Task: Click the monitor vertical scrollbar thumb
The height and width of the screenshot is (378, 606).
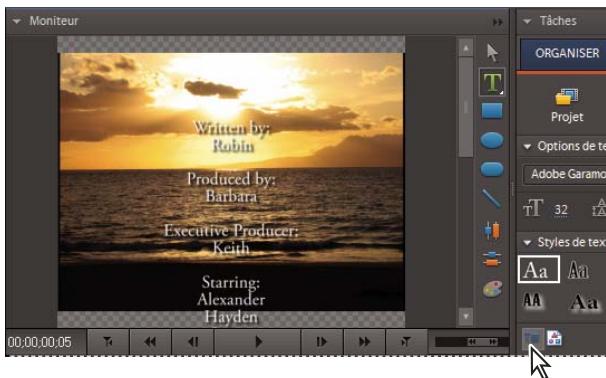Action: [x=466, y=107]
